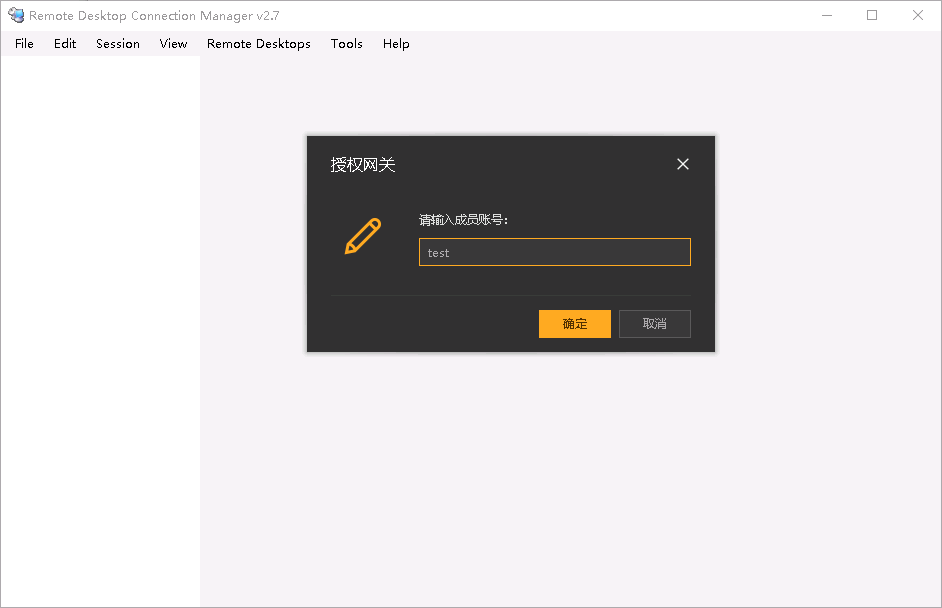
Task: Click the 授权网关 dialog title
Action: pos(363,165)
